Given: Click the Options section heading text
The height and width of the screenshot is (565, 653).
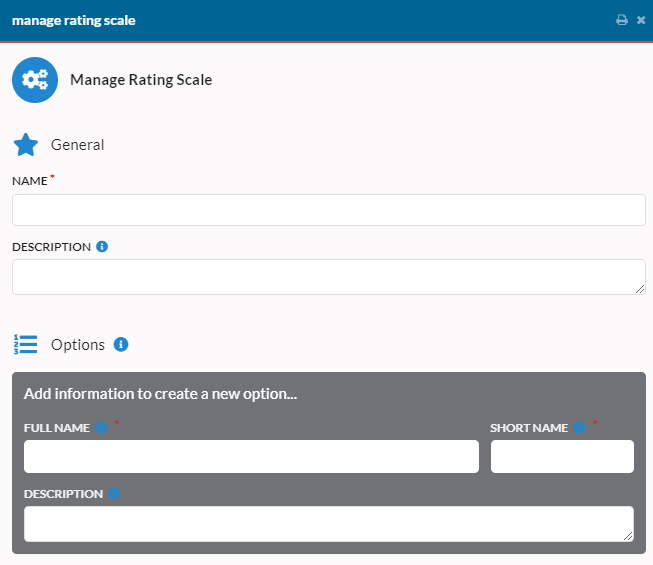Looking at the screenshot, I should tap(78, 345).
